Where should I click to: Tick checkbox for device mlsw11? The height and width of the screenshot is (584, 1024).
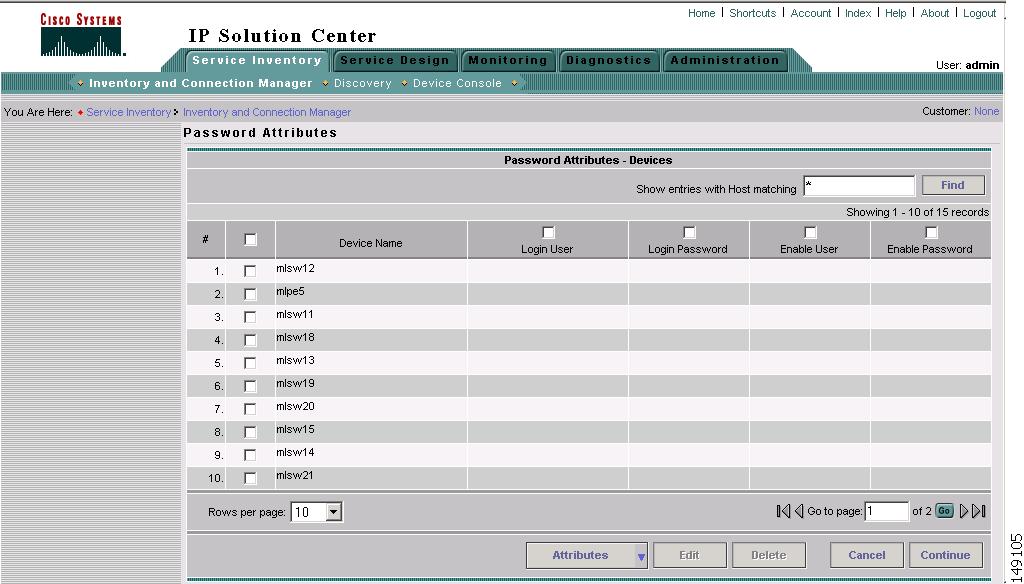250,317
